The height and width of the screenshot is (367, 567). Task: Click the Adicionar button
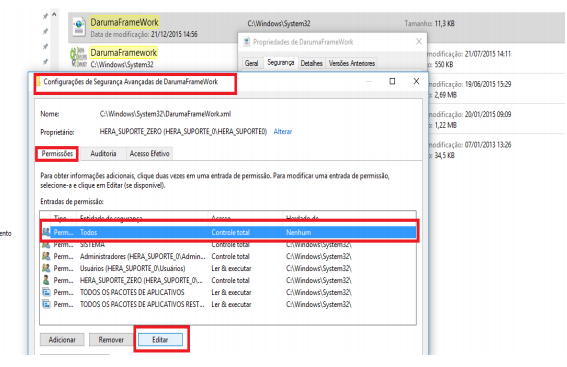[x=62, y=340]
